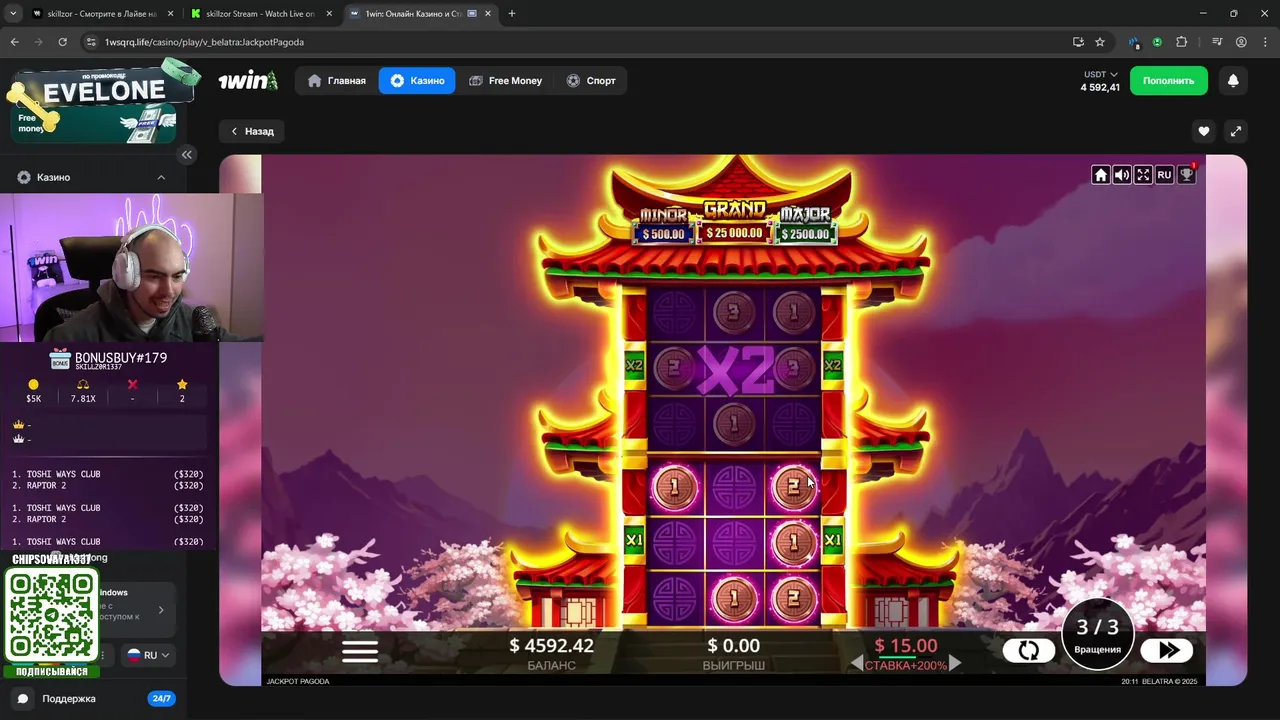Viewport: 1280px width, 720px height.
Task: Switch to the first skillzor tab
Action: [100, 14]
